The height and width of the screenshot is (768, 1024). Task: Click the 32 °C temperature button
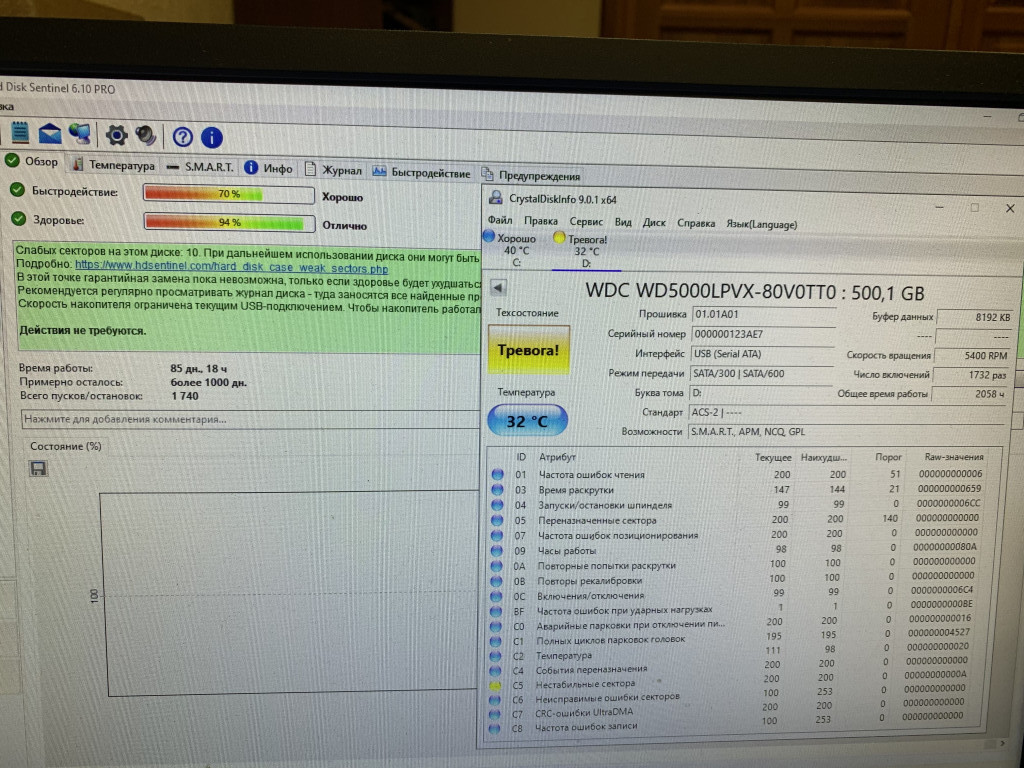[x=527, y=421]
